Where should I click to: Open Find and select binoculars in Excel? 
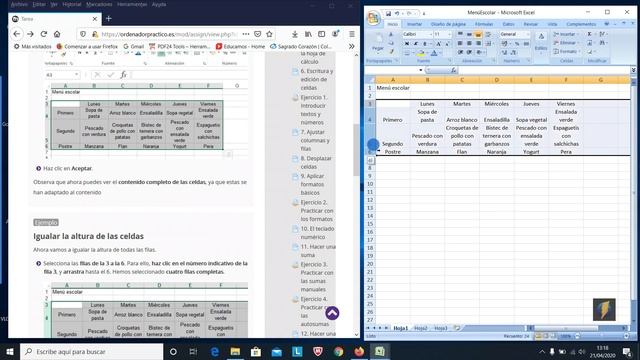point(602,43)
